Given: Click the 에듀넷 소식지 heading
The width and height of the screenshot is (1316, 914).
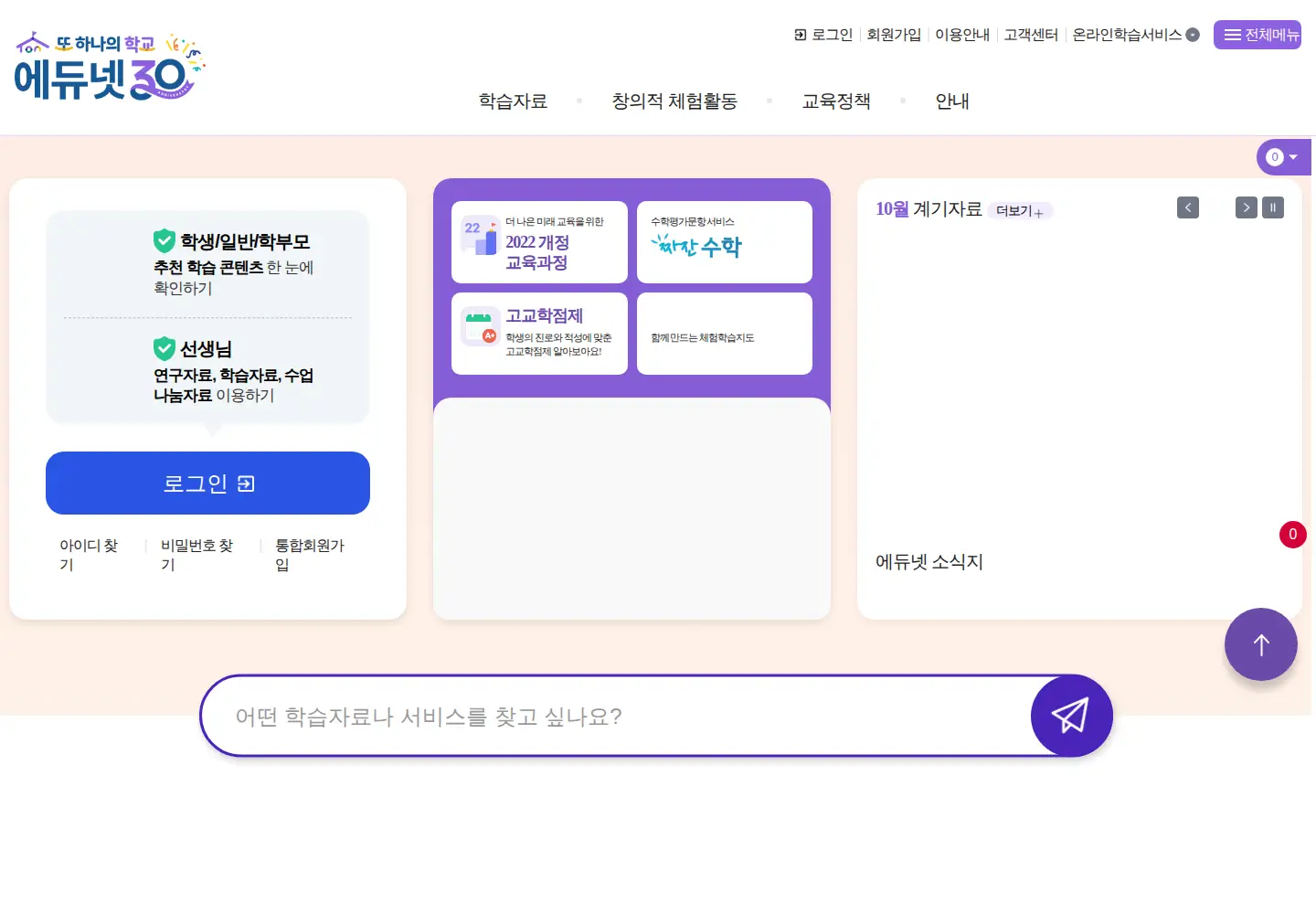Looking at the screenshot, I should 929,562.
